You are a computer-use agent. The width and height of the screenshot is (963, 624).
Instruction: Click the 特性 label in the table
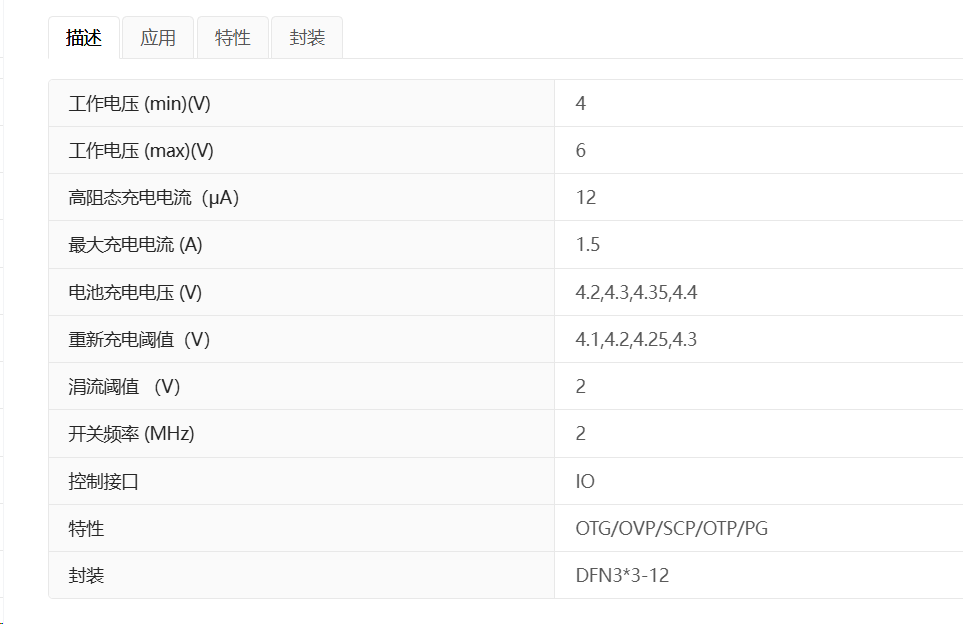[x=86, y=528]
